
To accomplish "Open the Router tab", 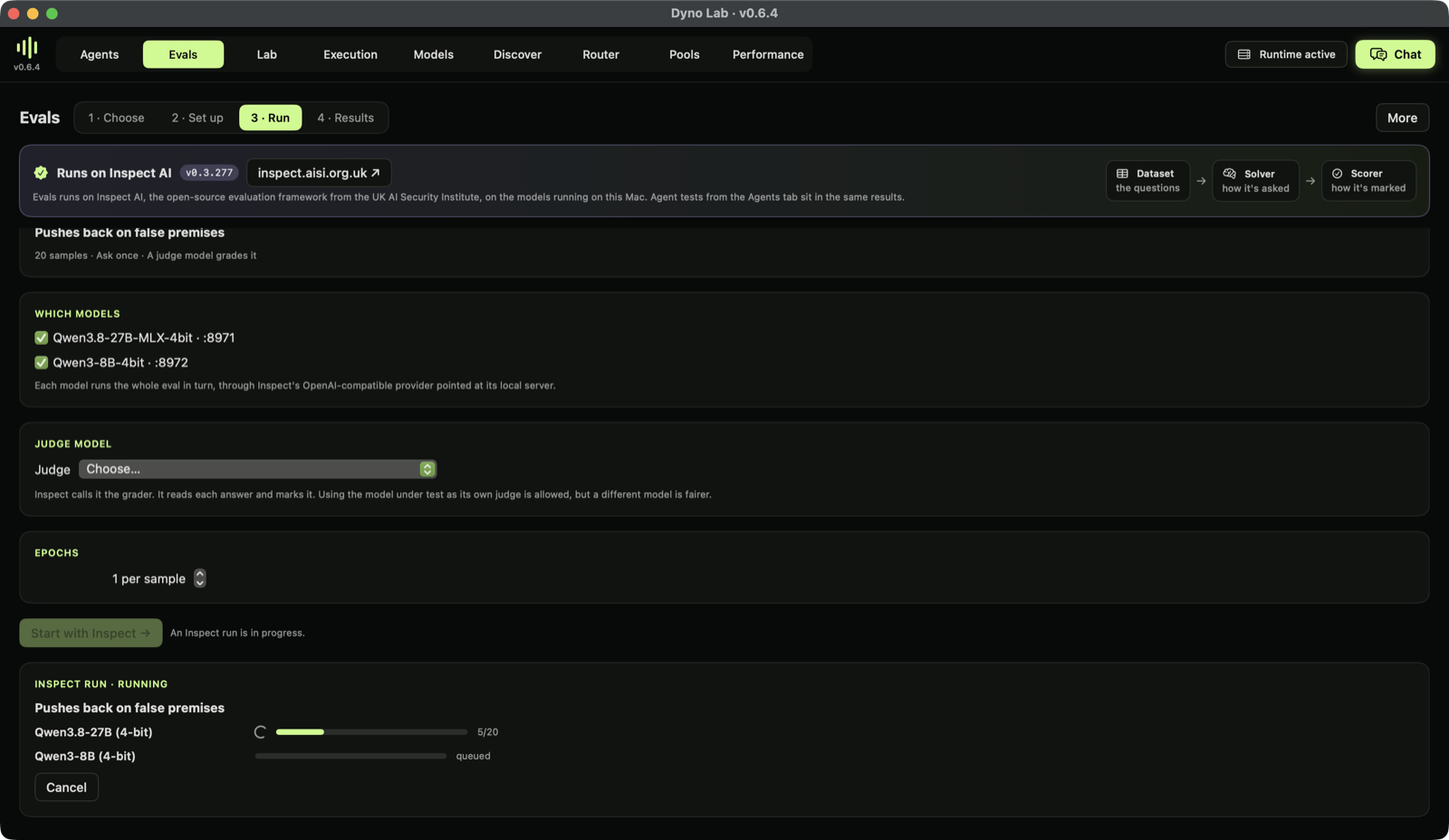I will pyautogui.click(x=600, y=54).
